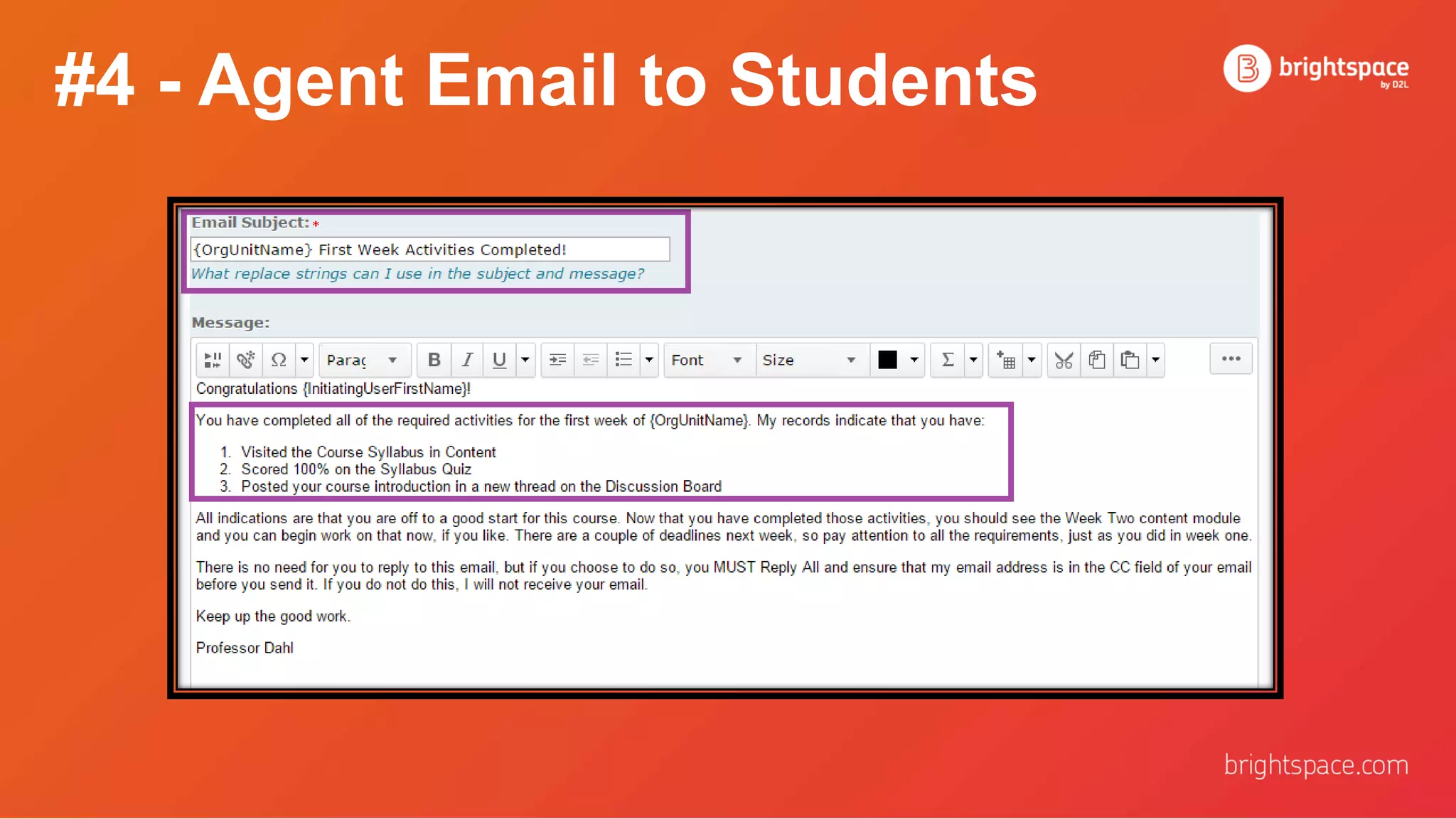The image size is (1456, 819).
Task: Click the black text color swatch
Action: (x=887, y=360)
